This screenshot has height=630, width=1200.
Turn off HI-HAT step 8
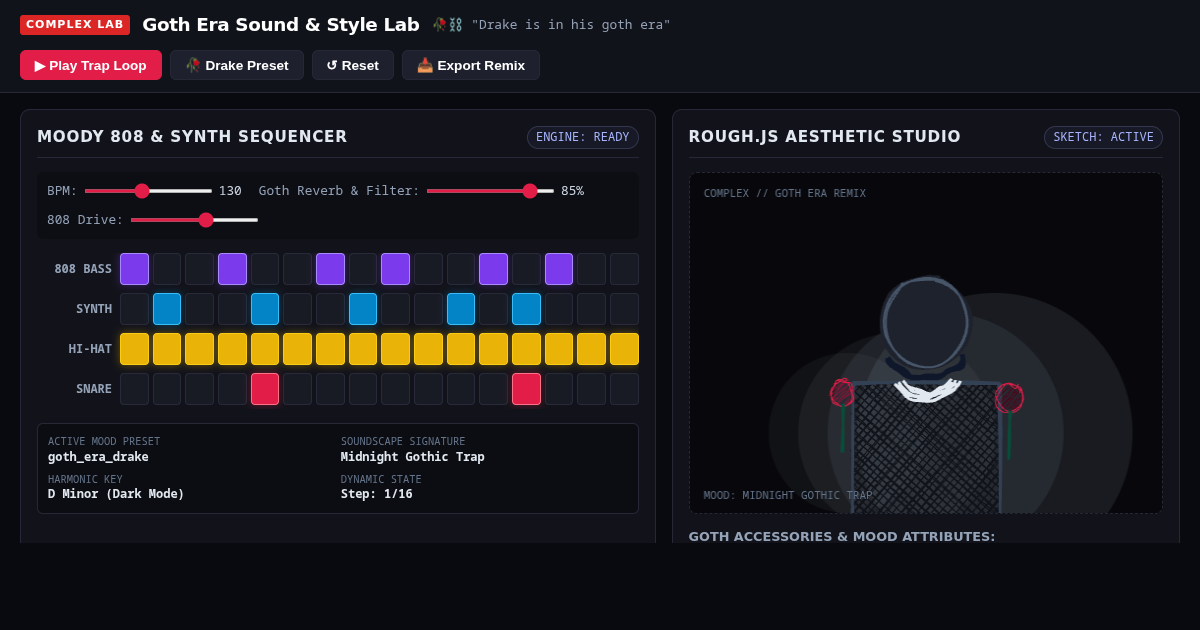tap(363, 349)
